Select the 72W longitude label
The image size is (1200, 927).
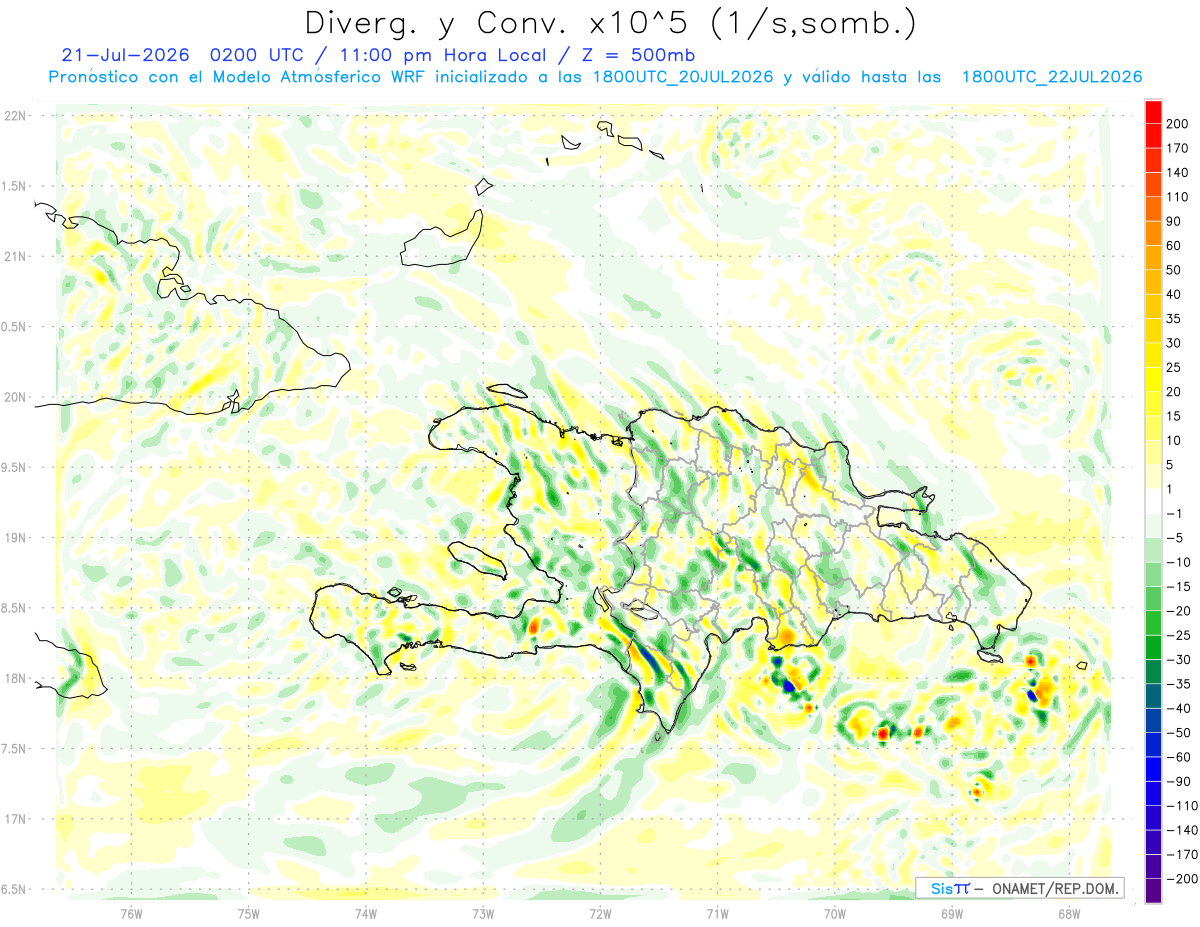(600, 913)
